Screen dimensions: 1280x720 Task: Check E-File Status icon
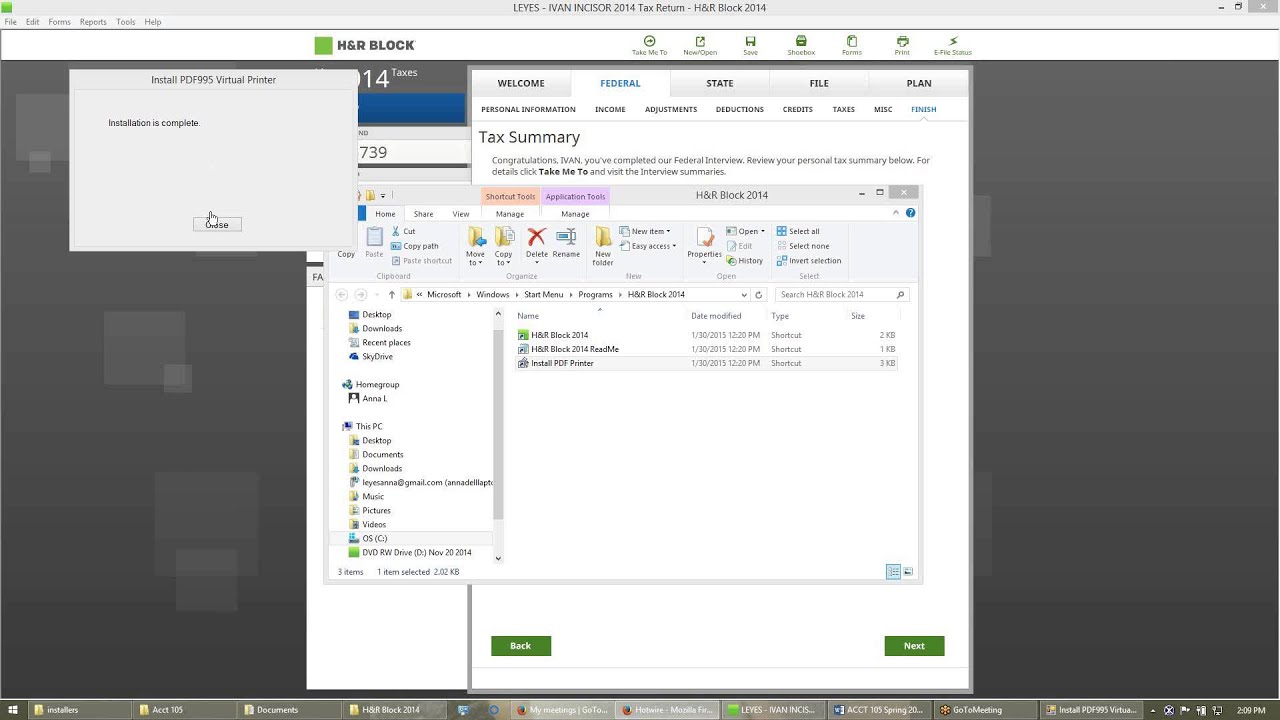click(x=953, y=45)
